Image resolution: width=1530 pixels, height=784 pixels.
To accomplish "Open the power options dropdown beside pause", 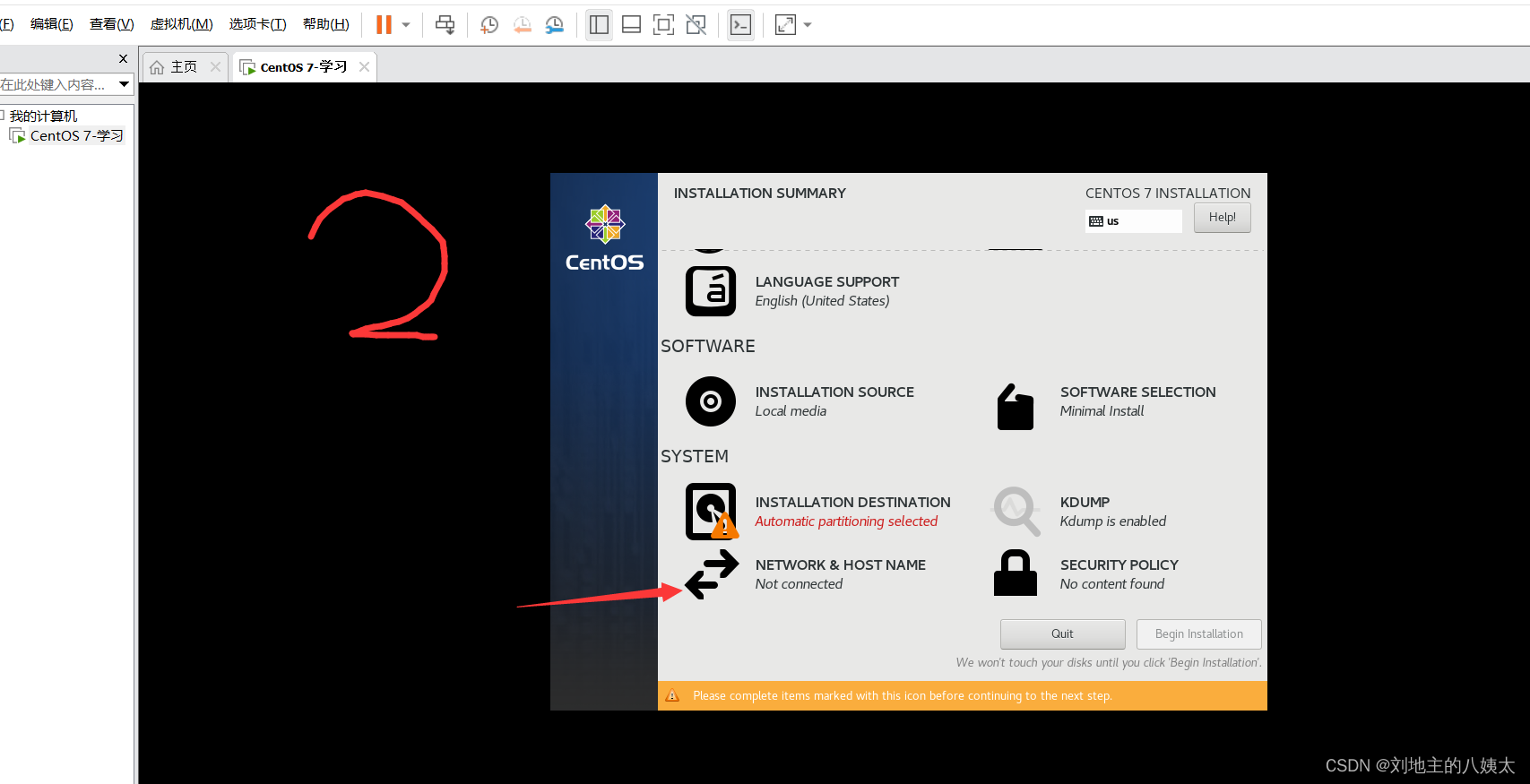I will click(406, 25).
